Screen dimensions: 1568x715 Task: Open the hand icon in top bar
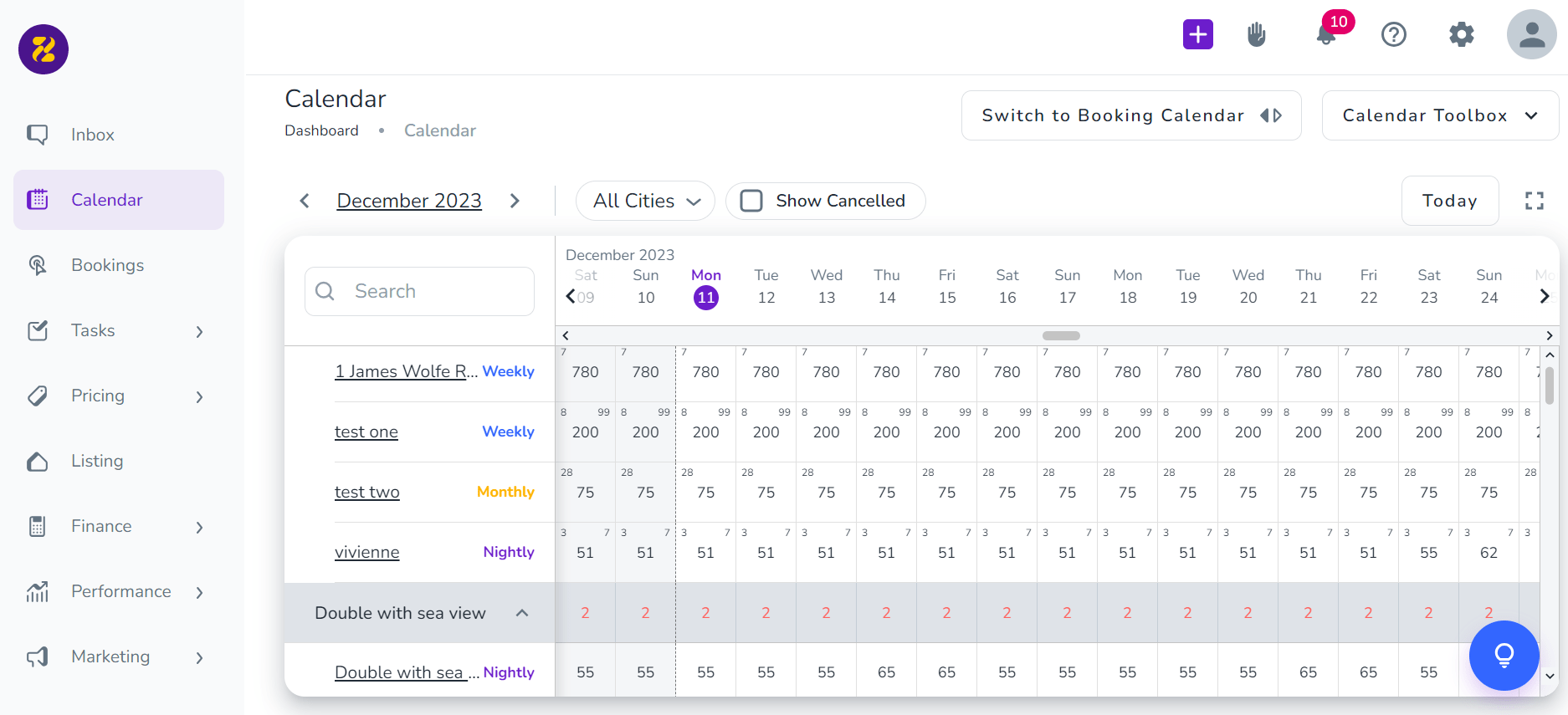[x=1256, y=34]
